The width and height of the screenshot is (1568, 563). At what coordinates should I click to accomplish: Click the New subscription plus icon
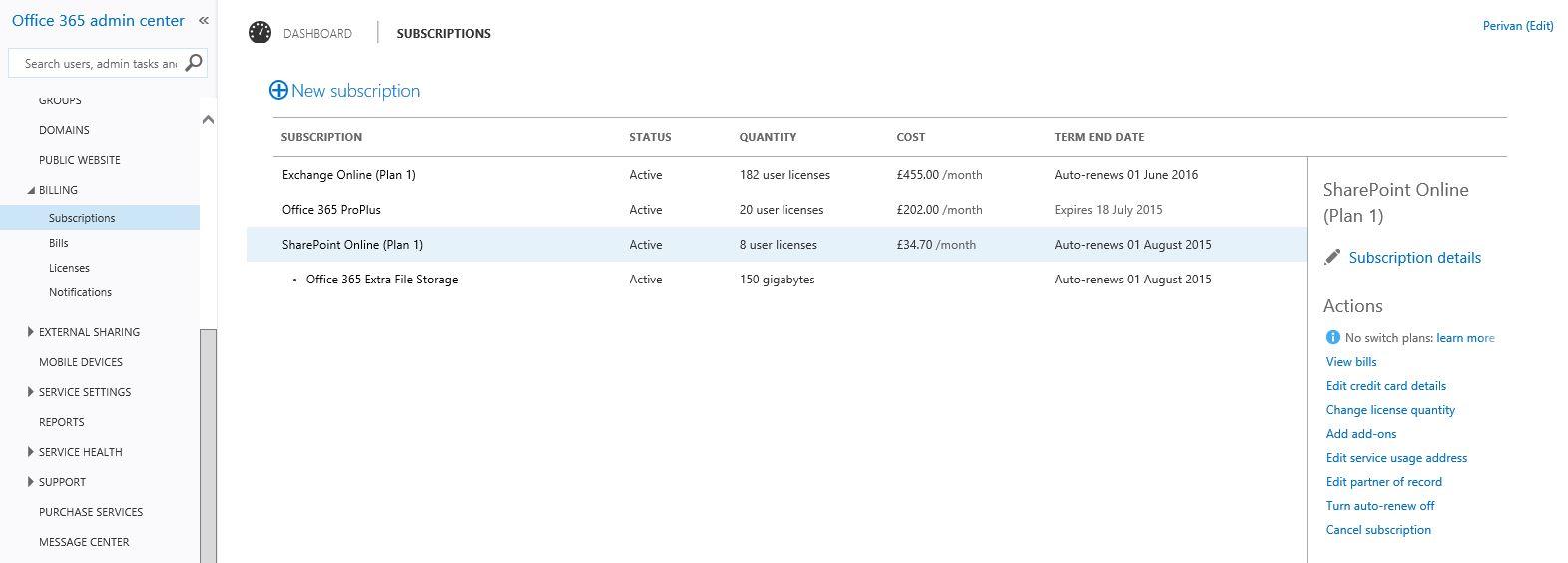tap(278, 91)
